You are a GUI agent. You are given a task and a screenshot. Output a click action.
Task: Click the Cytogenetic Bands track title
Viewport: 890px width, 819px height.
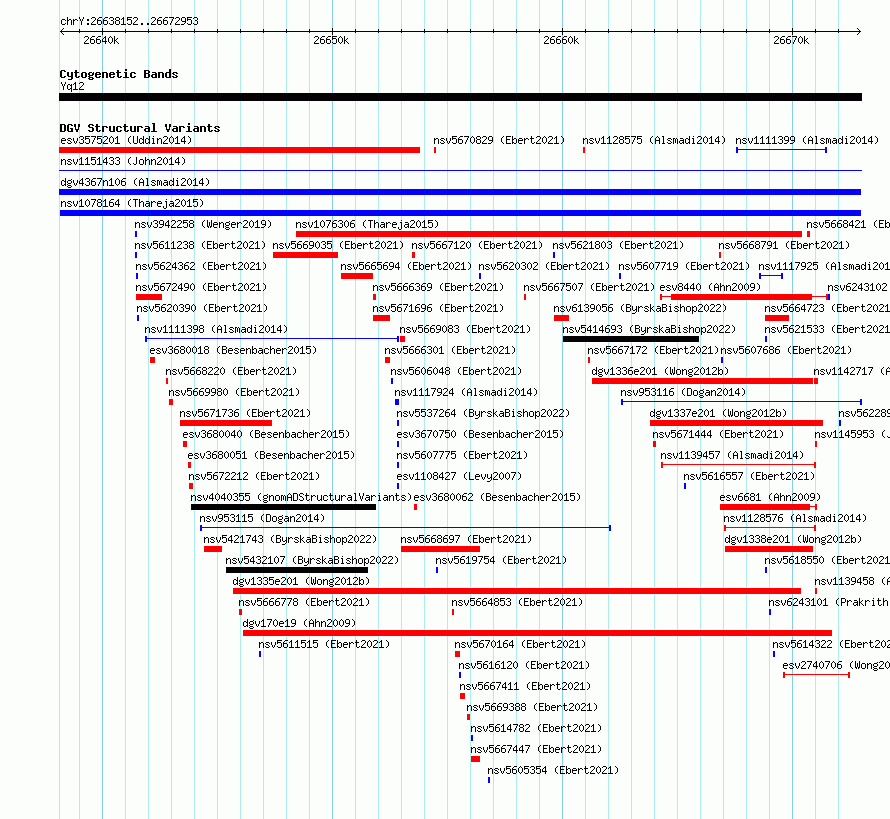tap(119, 74)
